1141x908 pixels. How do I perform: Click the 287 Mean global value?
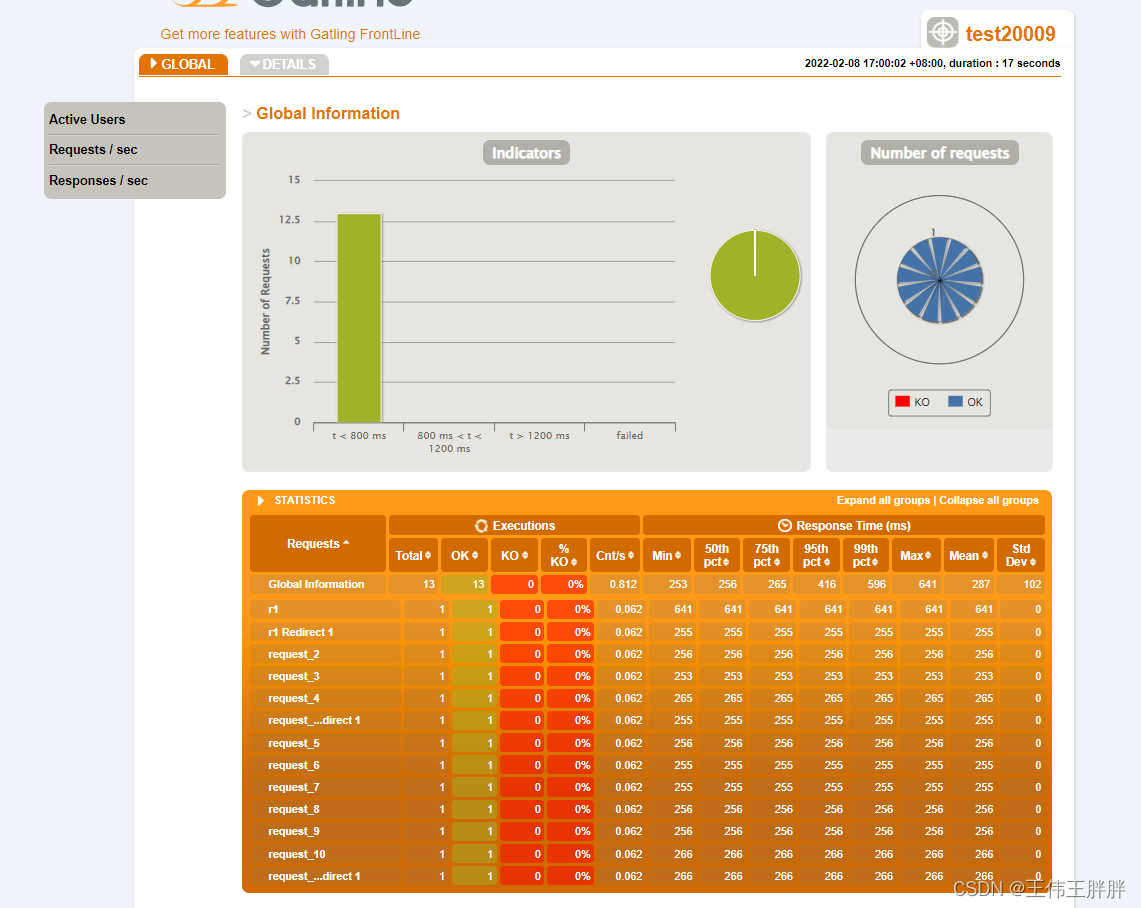[x=981, y=584]
